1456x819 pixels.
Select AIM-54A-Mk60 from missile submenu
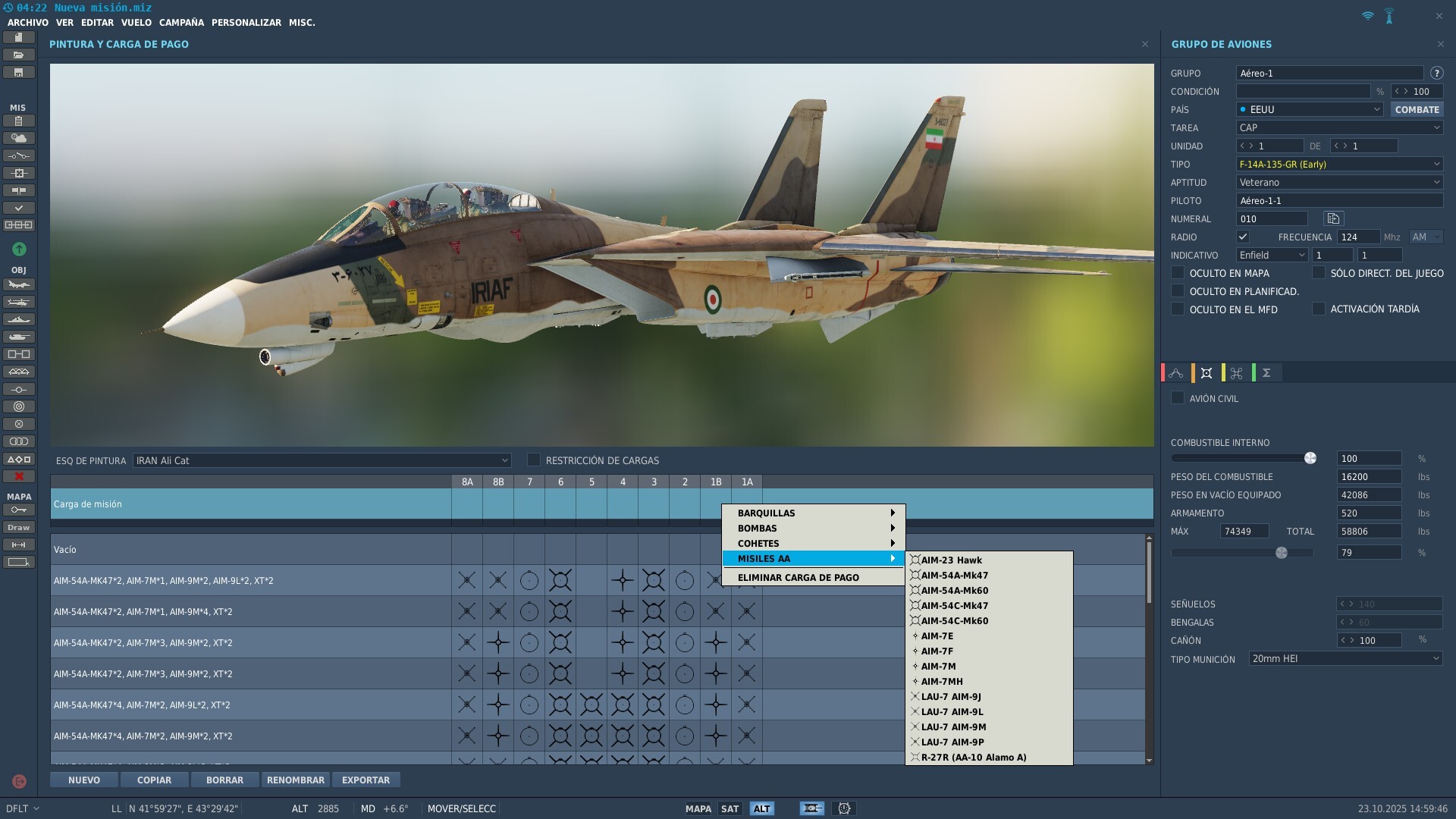[954, 590]
